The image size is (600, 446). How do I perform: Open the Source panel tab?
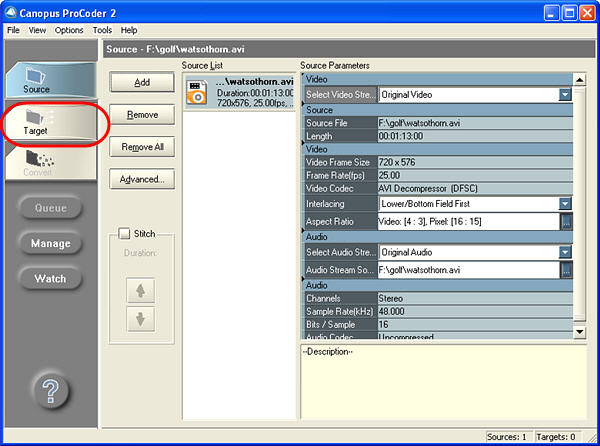[51, 81]
